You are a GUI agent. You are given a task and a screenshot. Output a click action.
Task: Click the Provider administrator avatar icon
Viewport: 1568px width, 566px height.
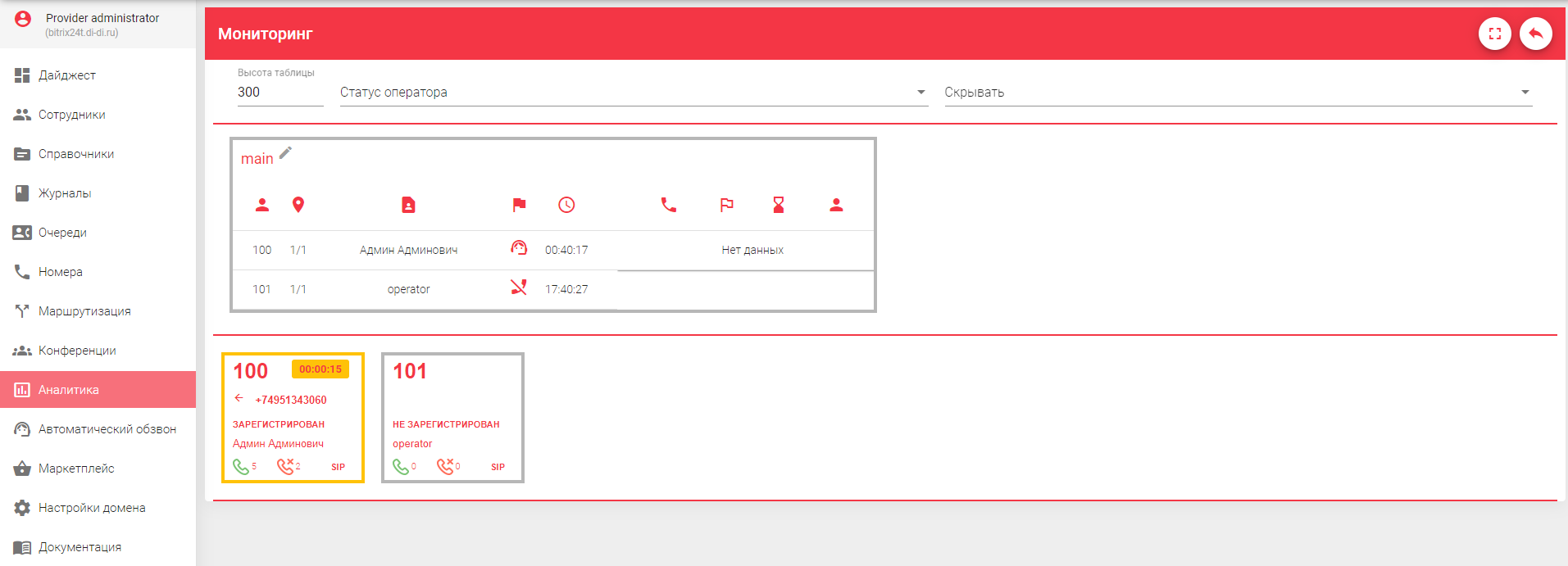click(23, 19)
